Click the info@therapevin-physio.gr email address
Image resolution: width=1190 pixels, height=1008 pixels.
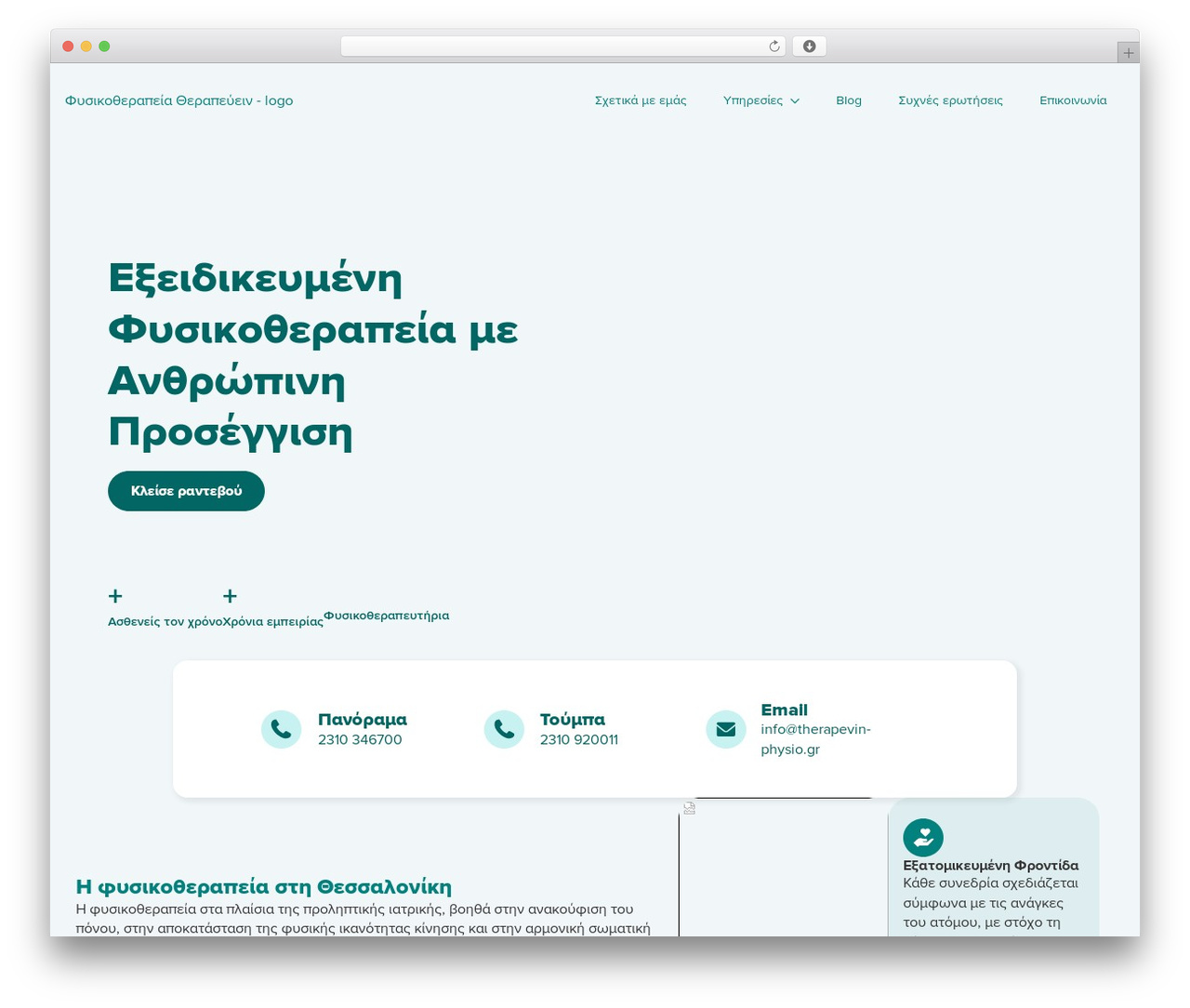tap(815, 739)
